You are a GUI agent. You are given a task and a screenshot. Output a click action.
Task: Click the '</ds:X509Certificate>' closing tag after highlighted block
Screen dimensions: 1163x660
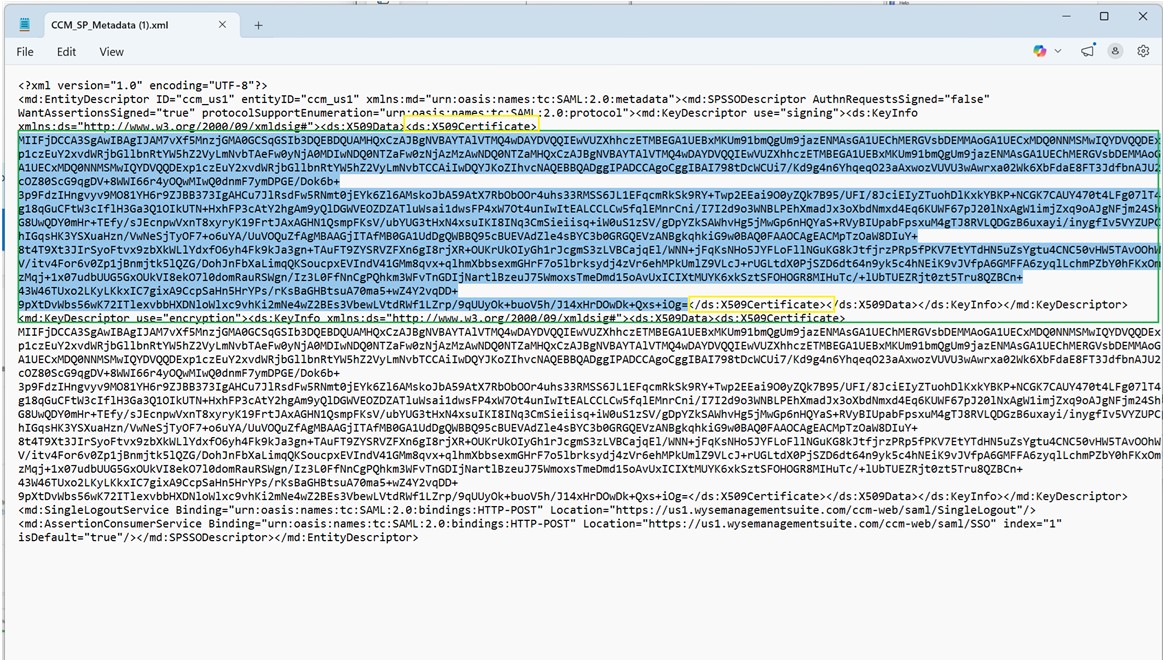pos(758,305)
